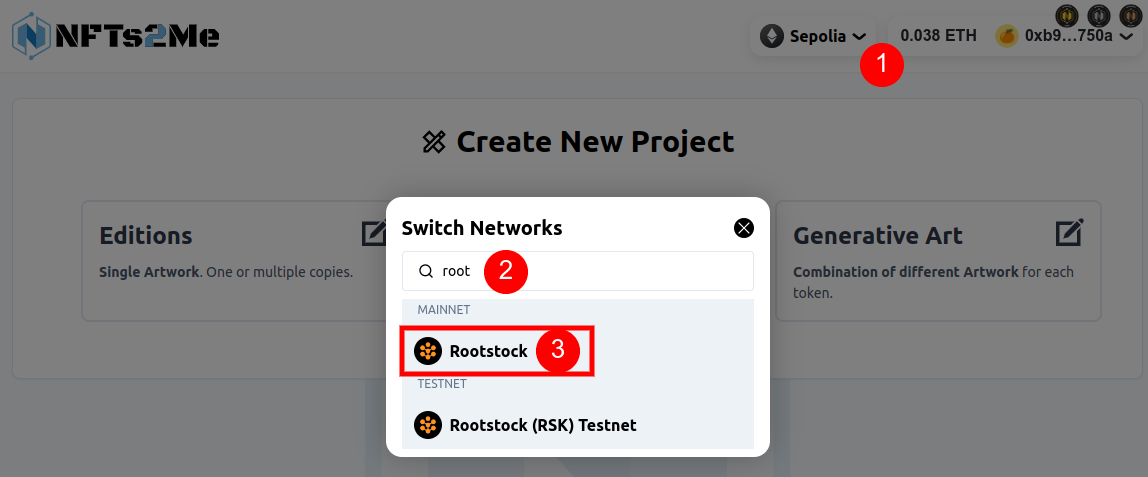The height and width of the screenshot is (477, 1148).
Task: Click the last gold badge icon top-right
Action: coord(1130,15)
